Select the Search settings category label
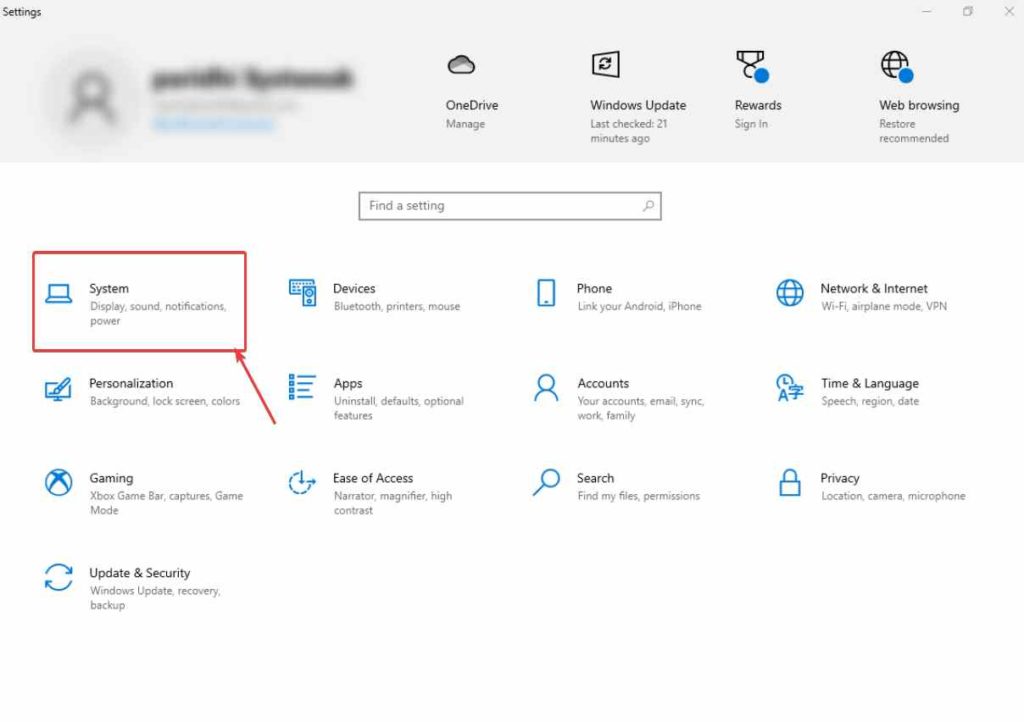Image resolution: width=1024 pixels, height=722 pixels. click(x=595, y=478)
